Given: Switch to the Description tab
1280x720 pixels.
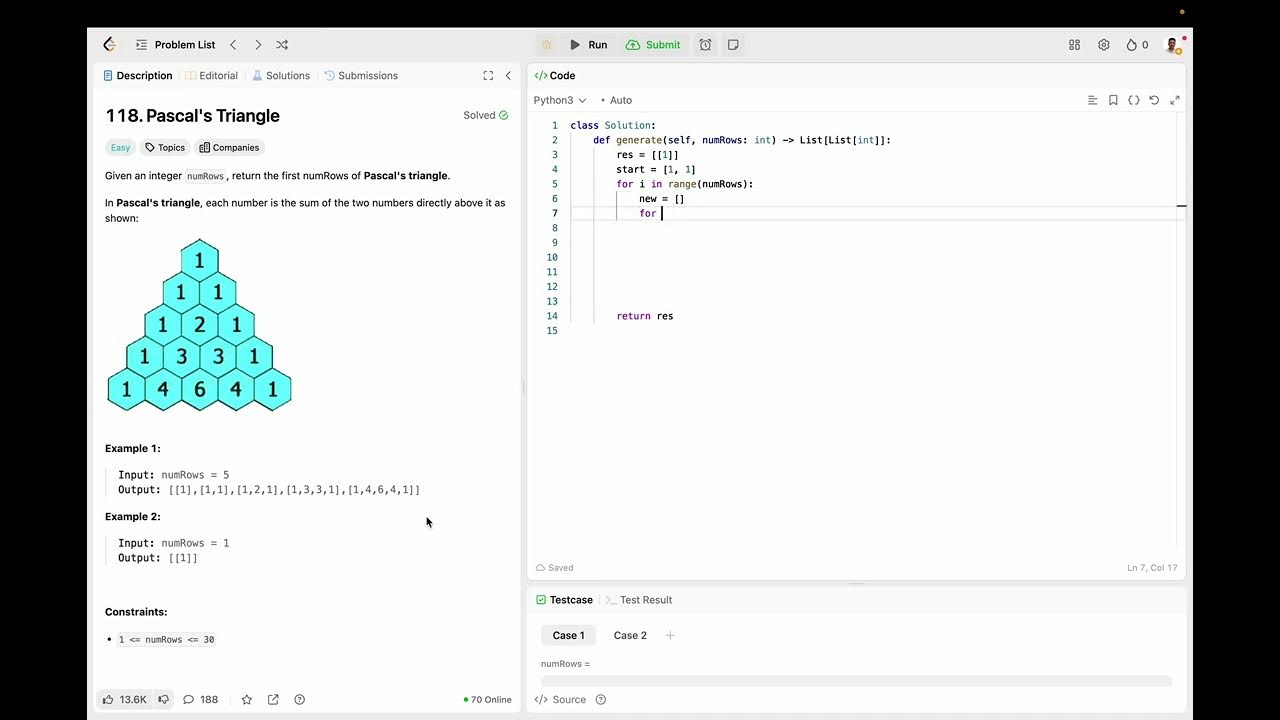Looking at the screenshot, I should [138, 76].
